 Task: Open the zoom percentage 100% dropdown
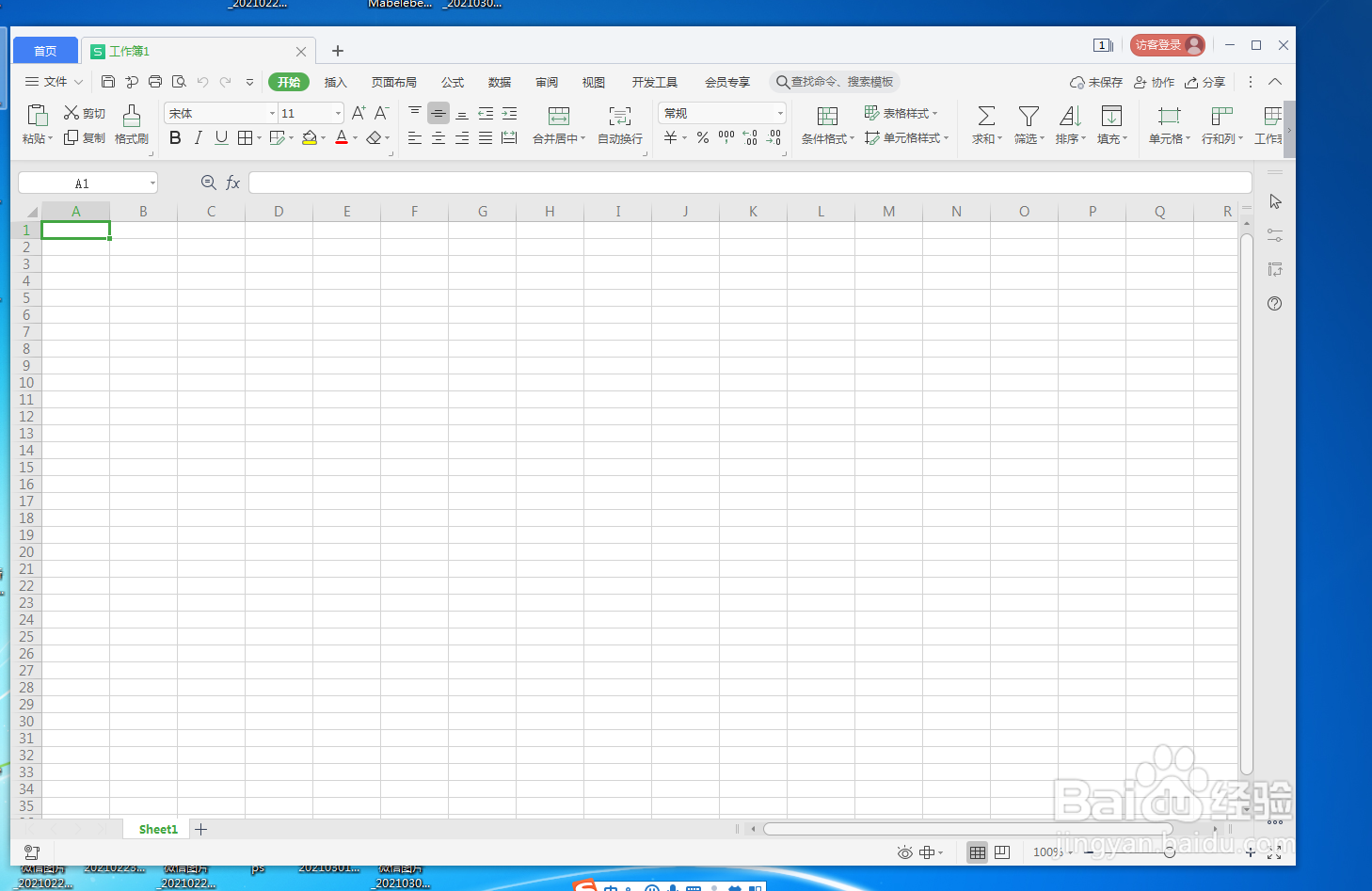coord(1053,852)
